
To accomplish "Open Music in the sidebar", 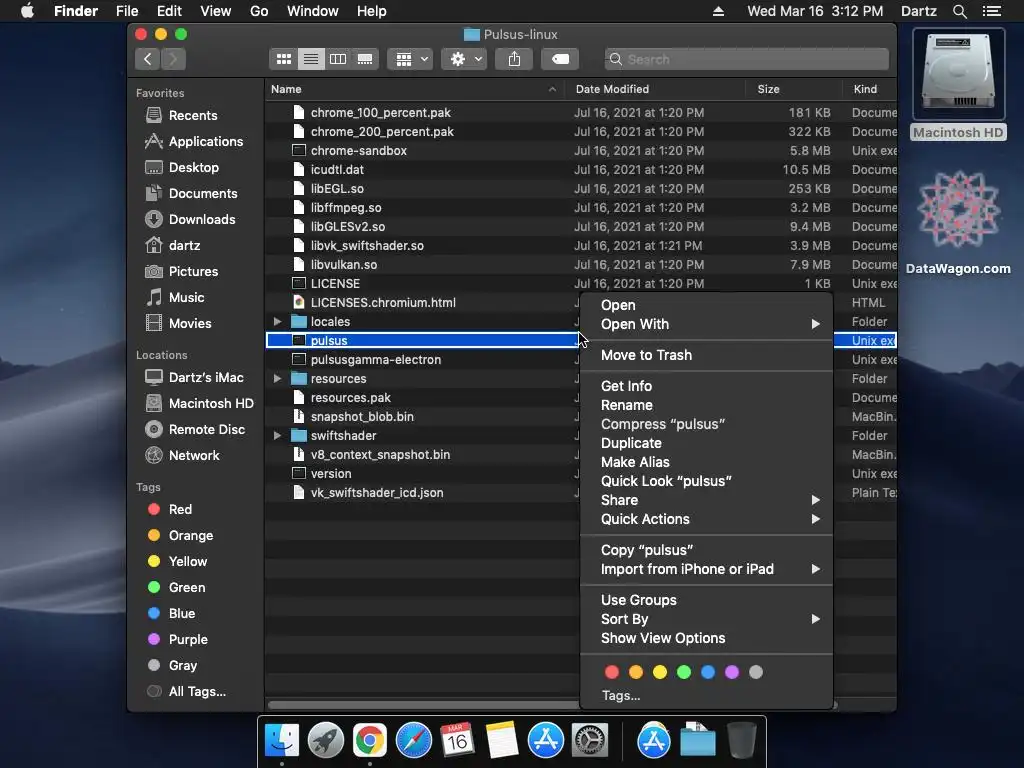I will coord(175,298).
